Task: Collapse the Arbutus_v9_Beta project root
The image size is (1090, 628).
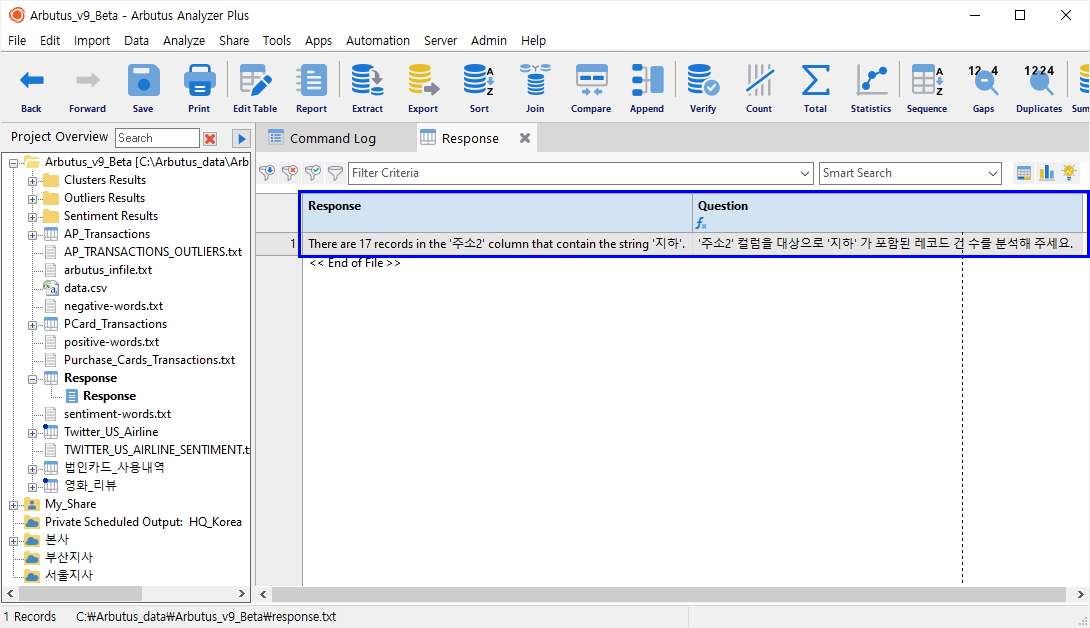Action: pyautogui.click(x=13, y=163)
